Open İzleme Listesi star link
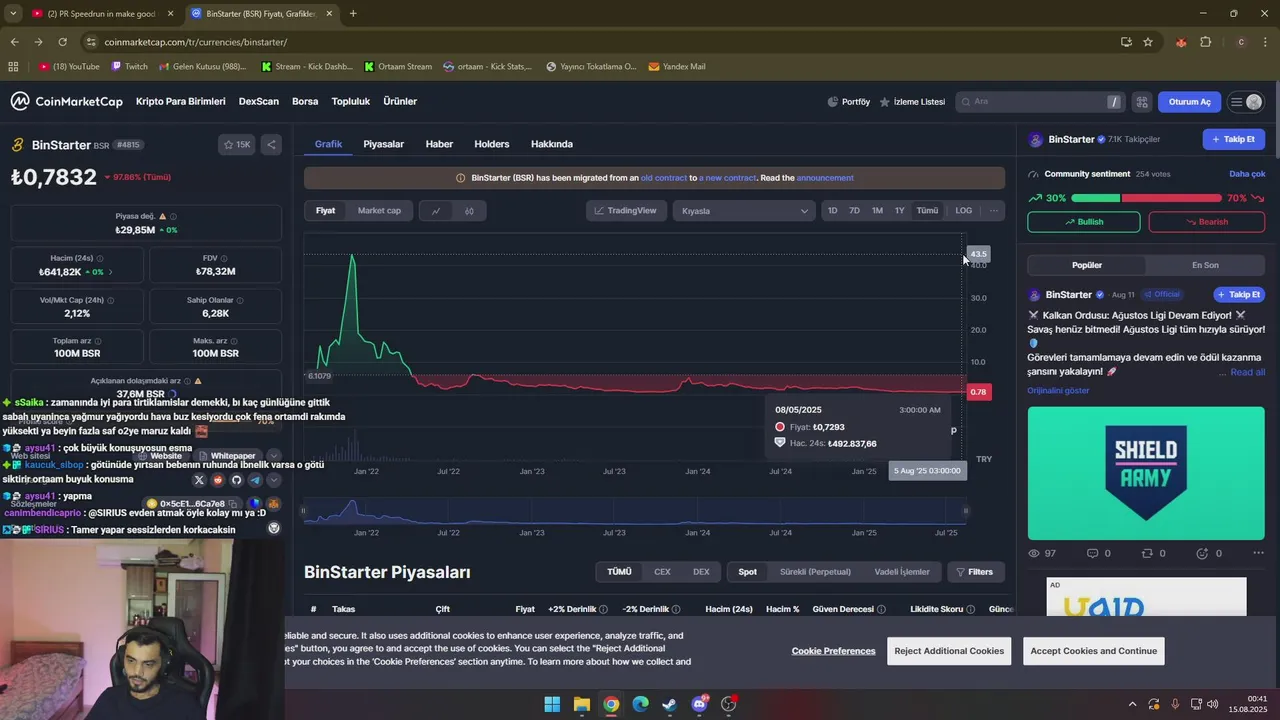1280x720 pixels. coord(912,102)
